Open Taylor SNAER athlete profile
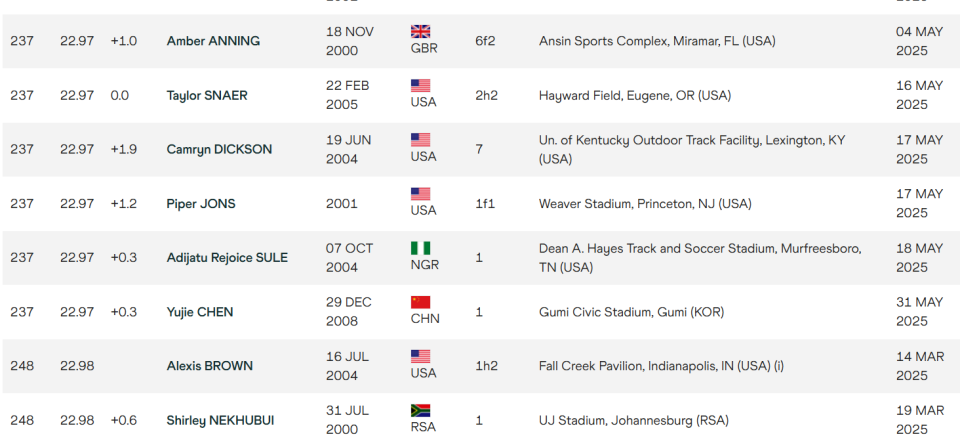This screenshot has height=447, width=960. coord(207,96)
